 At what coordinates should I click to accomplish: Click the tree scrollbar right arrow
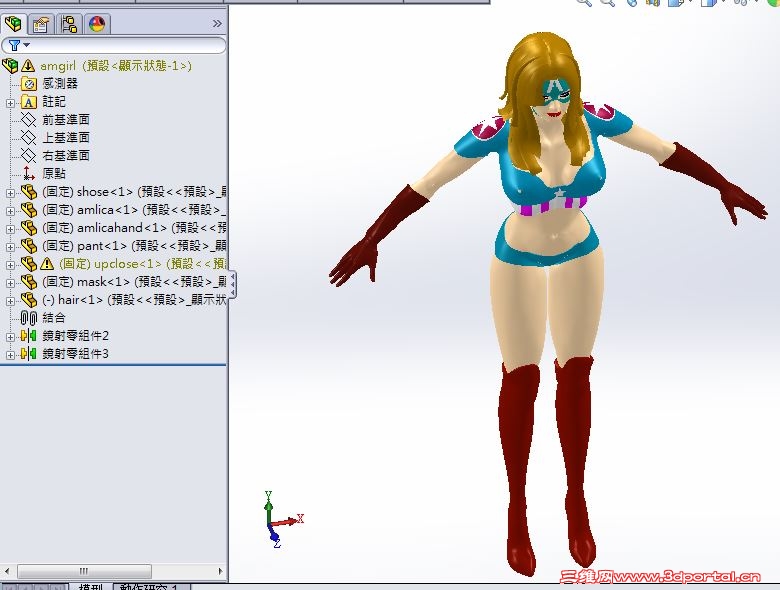(221, 571)
